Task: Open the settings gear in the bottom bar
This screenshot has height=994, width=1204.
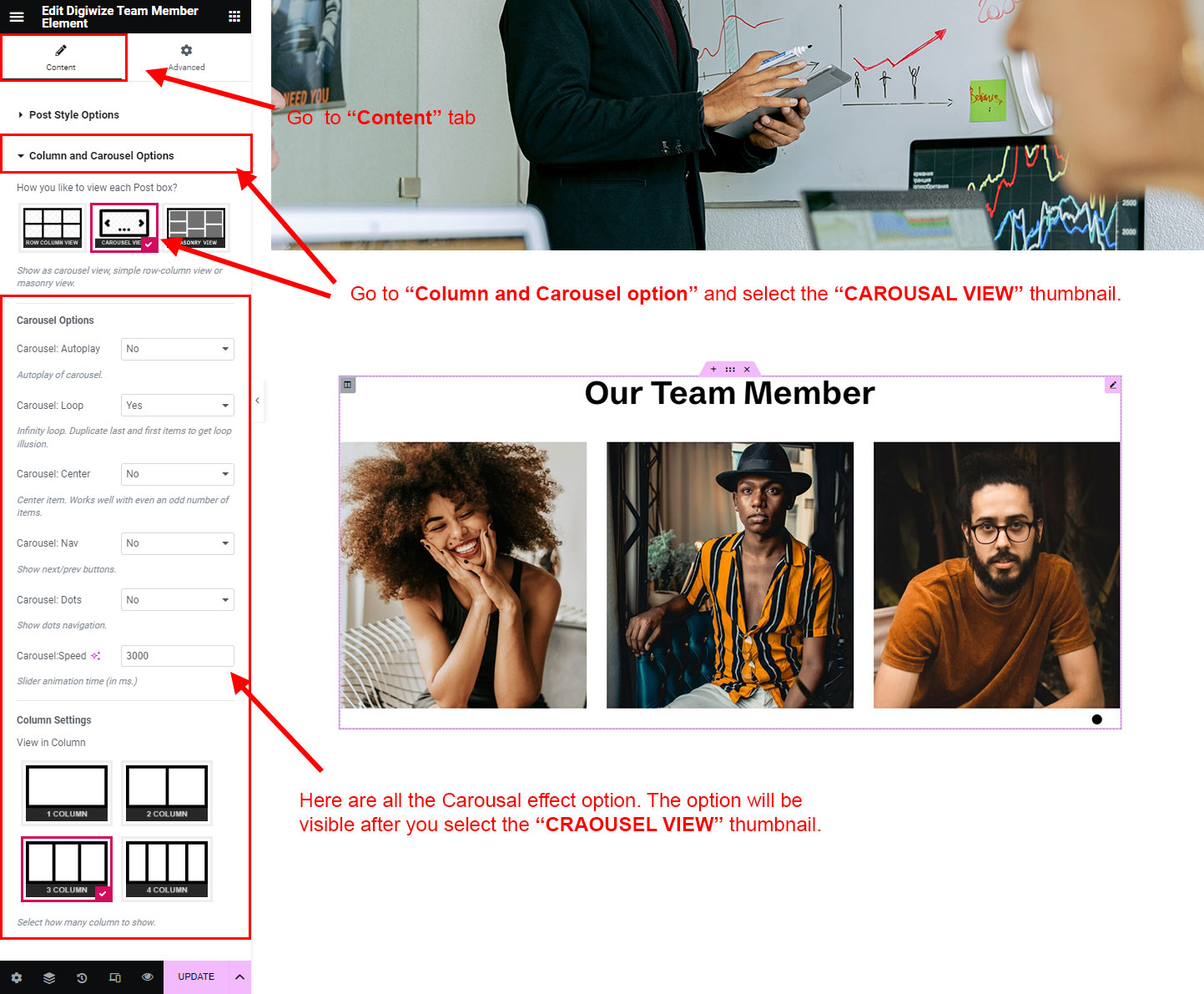Action: pyautogui.click(x=17, y=977)
